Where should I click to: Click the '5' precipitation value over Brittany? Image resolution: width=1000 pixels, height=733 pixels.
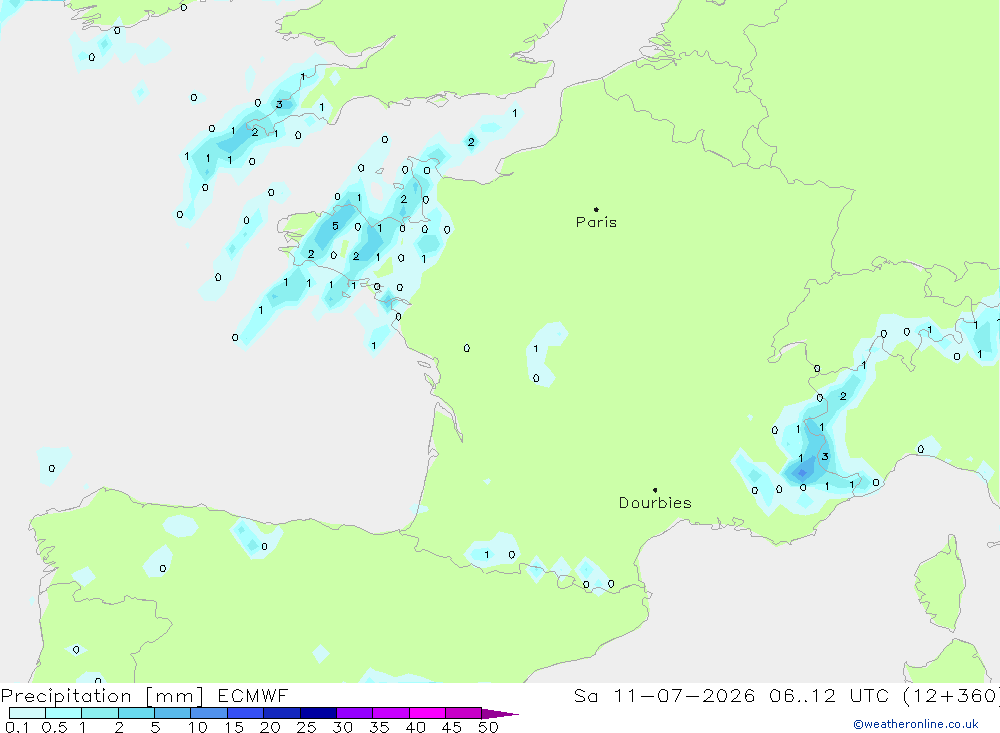click(335, 226)
